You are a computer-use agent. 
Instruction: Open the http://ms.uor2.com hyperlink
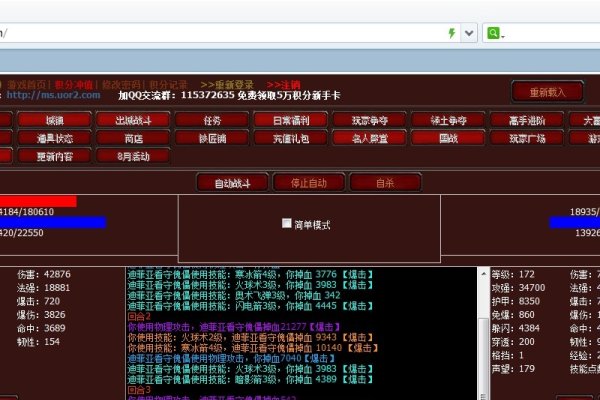(53, 95)
